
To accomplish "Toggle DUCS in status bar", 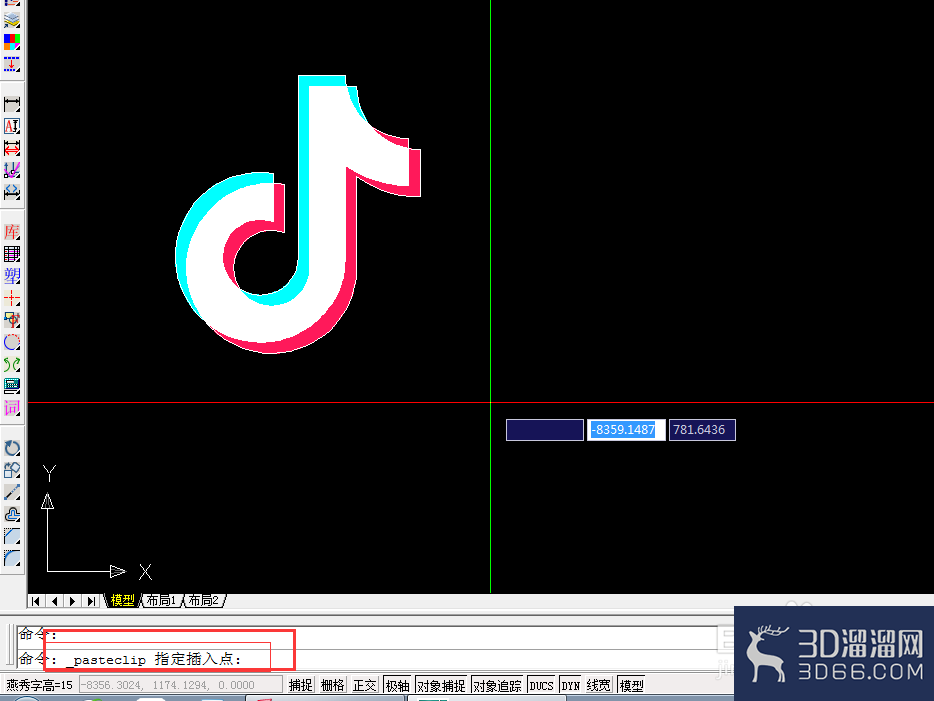I will click(x=541, y=686).
